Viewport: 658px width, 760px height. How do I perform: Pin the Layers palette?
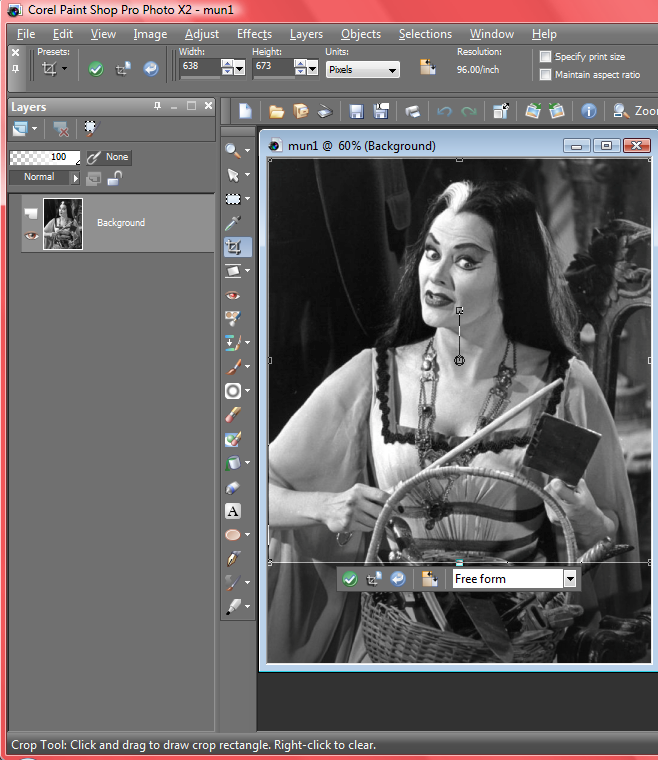pyautogui.click(x=157, y=106)
